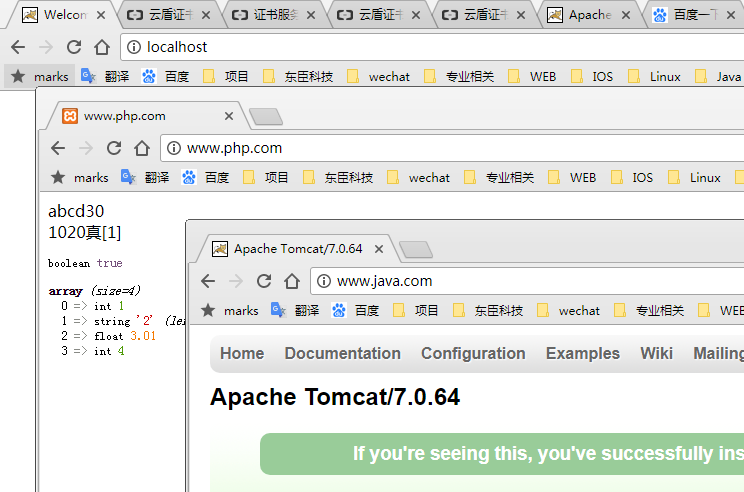Reload the localhost page
The height and width of the screenshot is (492, 744).
[74, 47]
